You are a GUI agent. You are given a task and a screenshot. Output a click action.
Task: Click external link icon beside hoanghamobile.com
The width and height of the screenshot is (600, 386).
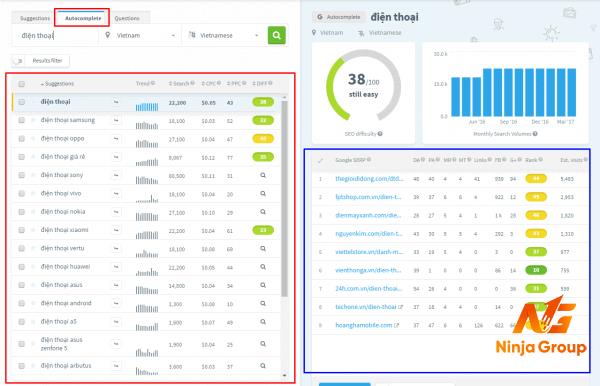pyautogui.click(x=396, y=325)
